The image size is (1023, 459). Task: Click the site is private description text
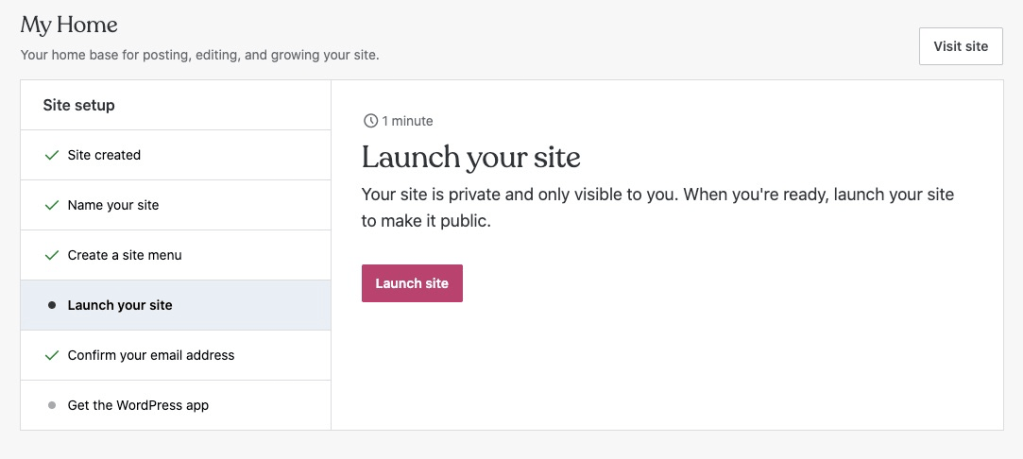click(x=657, y=207)
